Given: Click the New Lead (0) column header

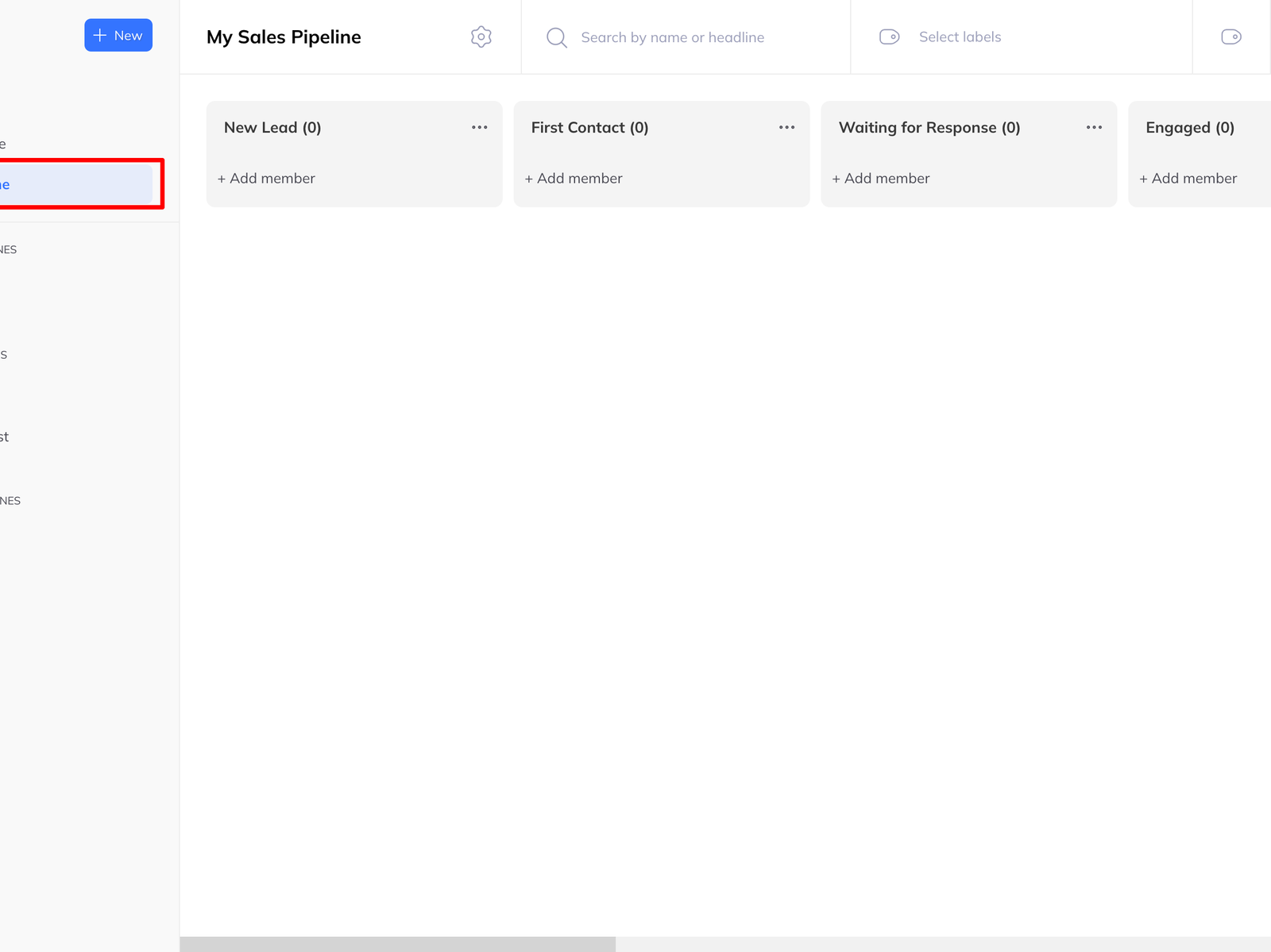Looking at the screenshot, I should coord(272,128).
